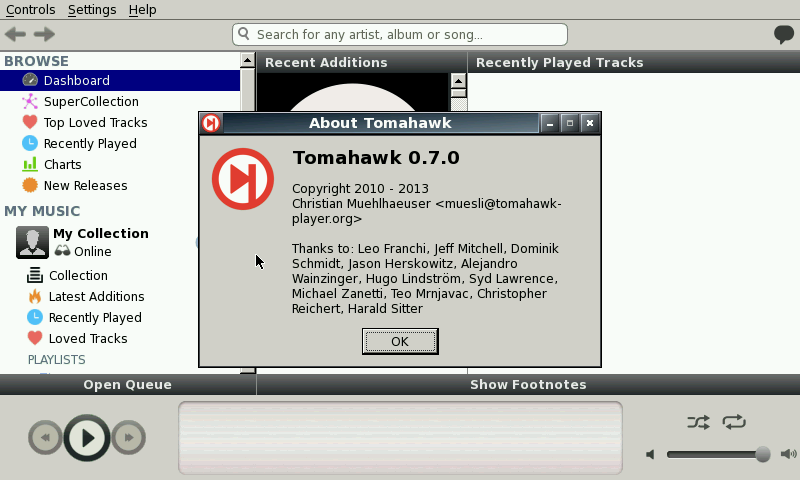The image size is (800, 480).
Task: Click the Online sunglasses status icon
Action: point(62,250)
